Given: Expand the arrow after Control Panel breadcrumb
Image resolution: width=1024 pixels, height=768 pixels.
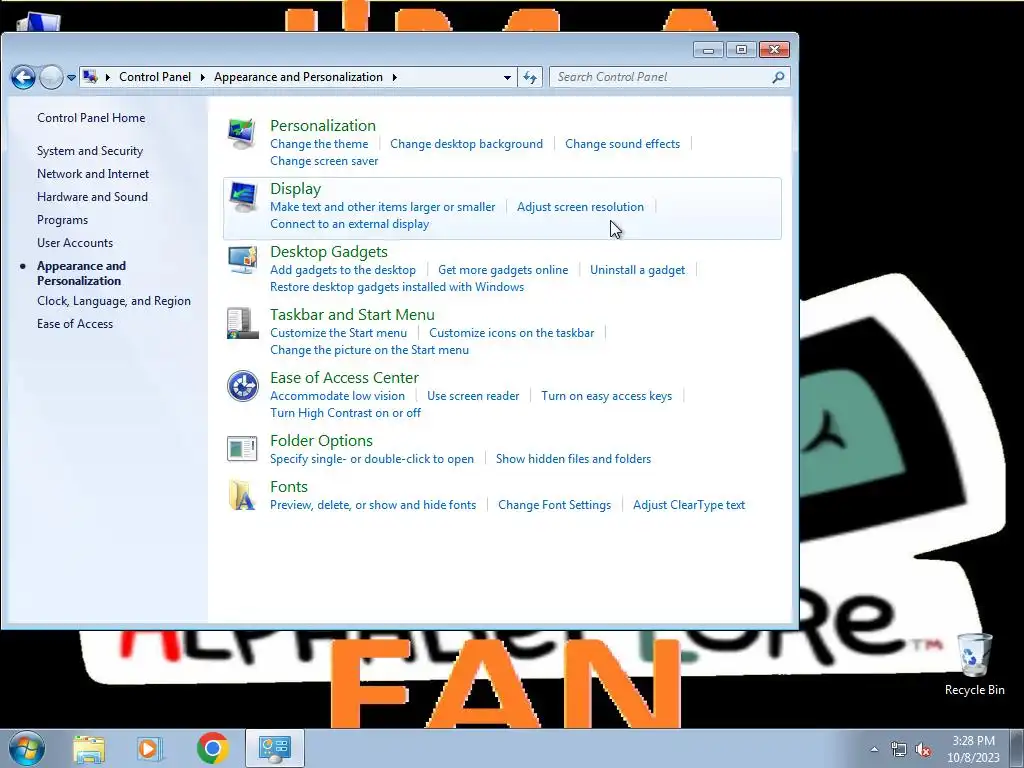Looking at the screenshot, I should coord(202,77).
